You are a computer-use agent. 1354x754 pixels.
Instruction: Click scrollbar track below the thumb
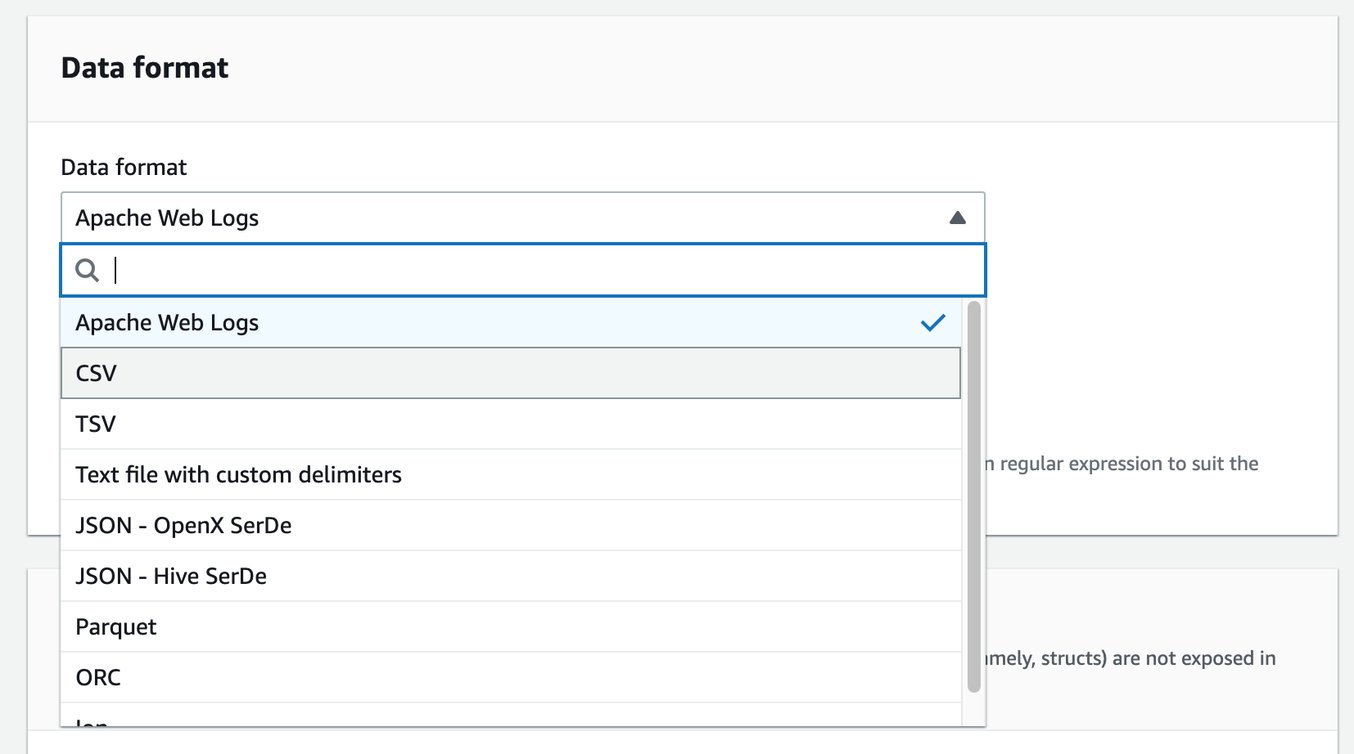(x=974, y=710)
